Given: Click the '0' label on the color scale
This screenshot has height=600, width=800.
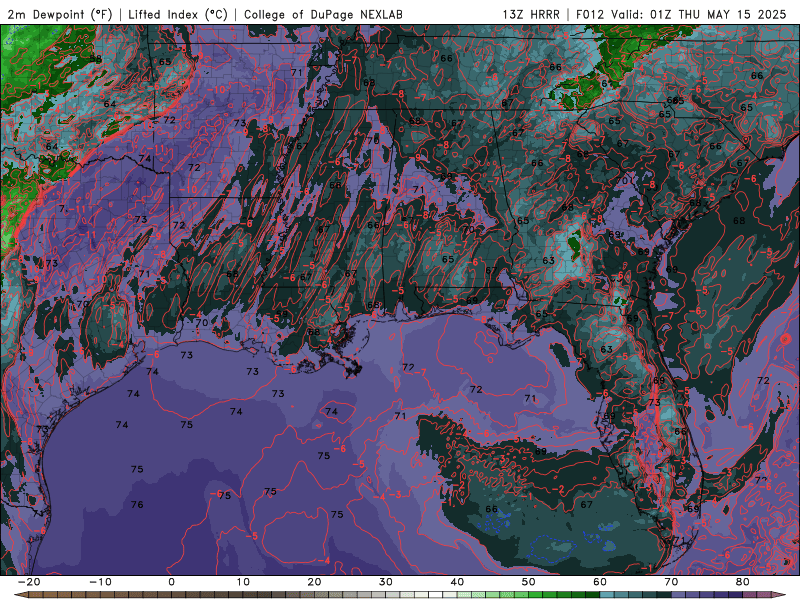Looking at the screenshot, I should tap(171, 582).
